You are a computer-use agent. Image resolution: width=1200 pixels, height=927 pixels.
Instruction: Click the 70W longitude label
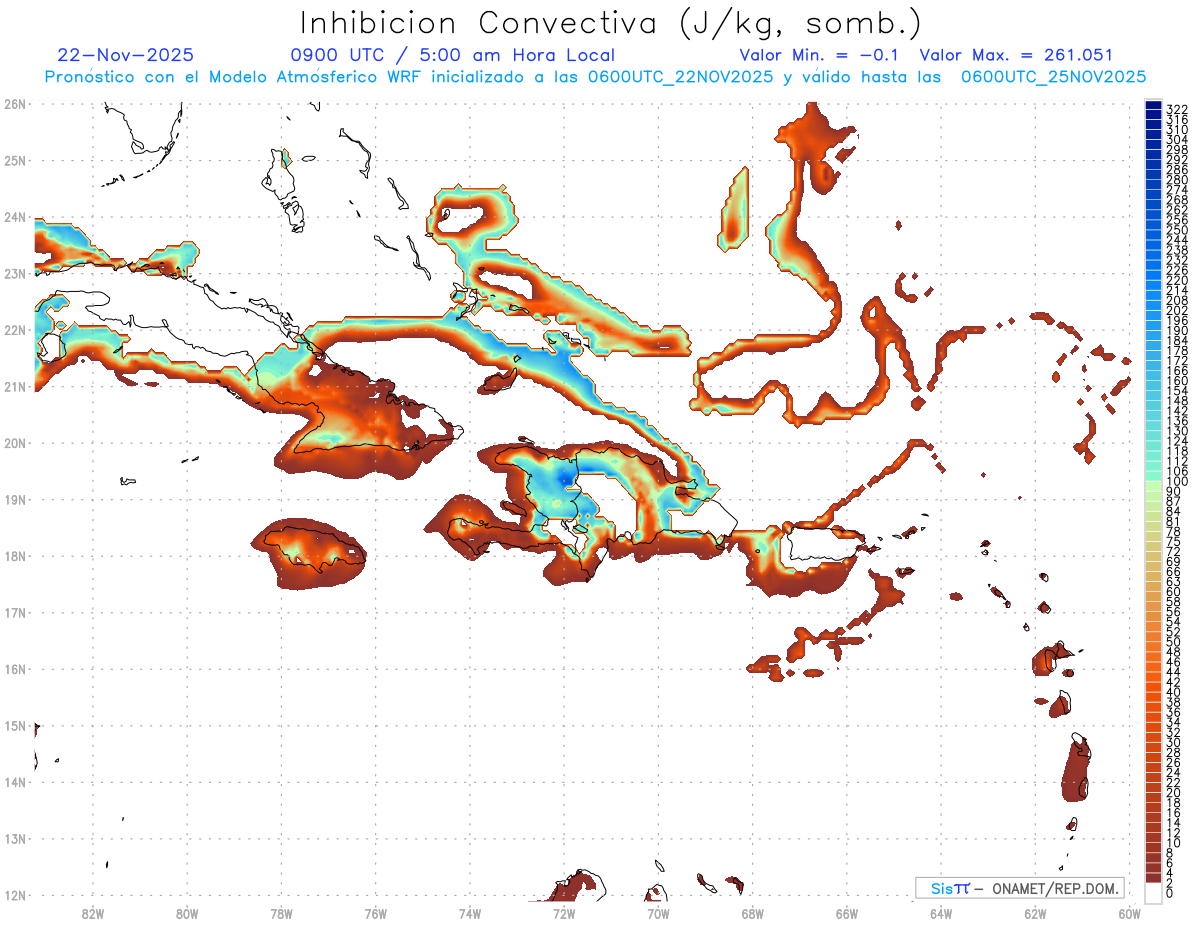point(658,913)
